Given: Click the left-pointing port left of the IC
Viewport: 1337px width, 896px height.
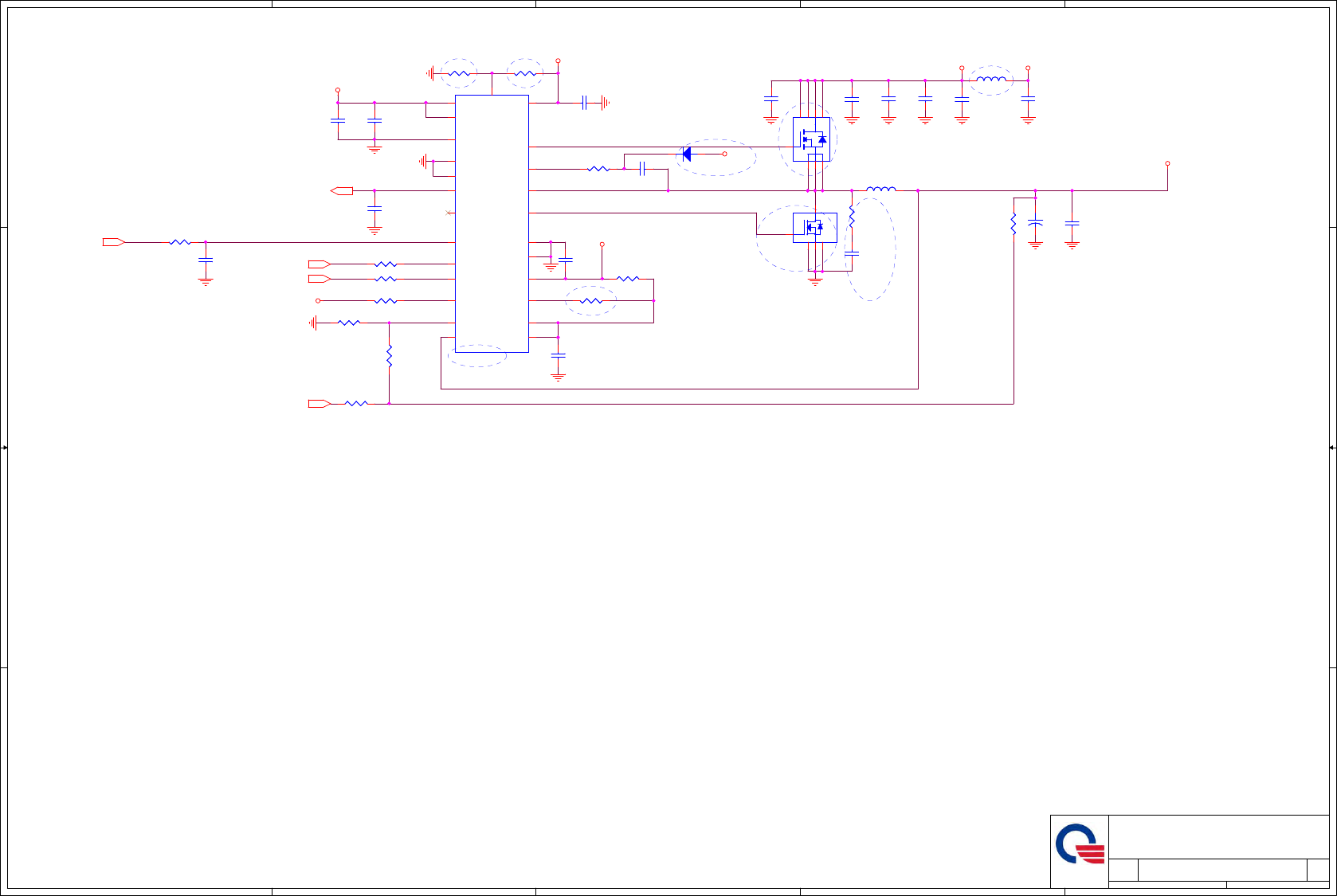Looking at the screenshot, I should [x=342, y=191].
